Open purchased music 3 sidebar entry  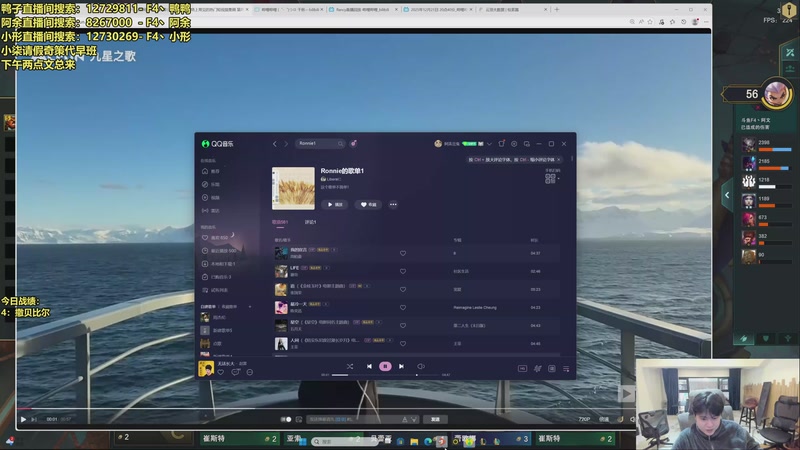[216, 277]
